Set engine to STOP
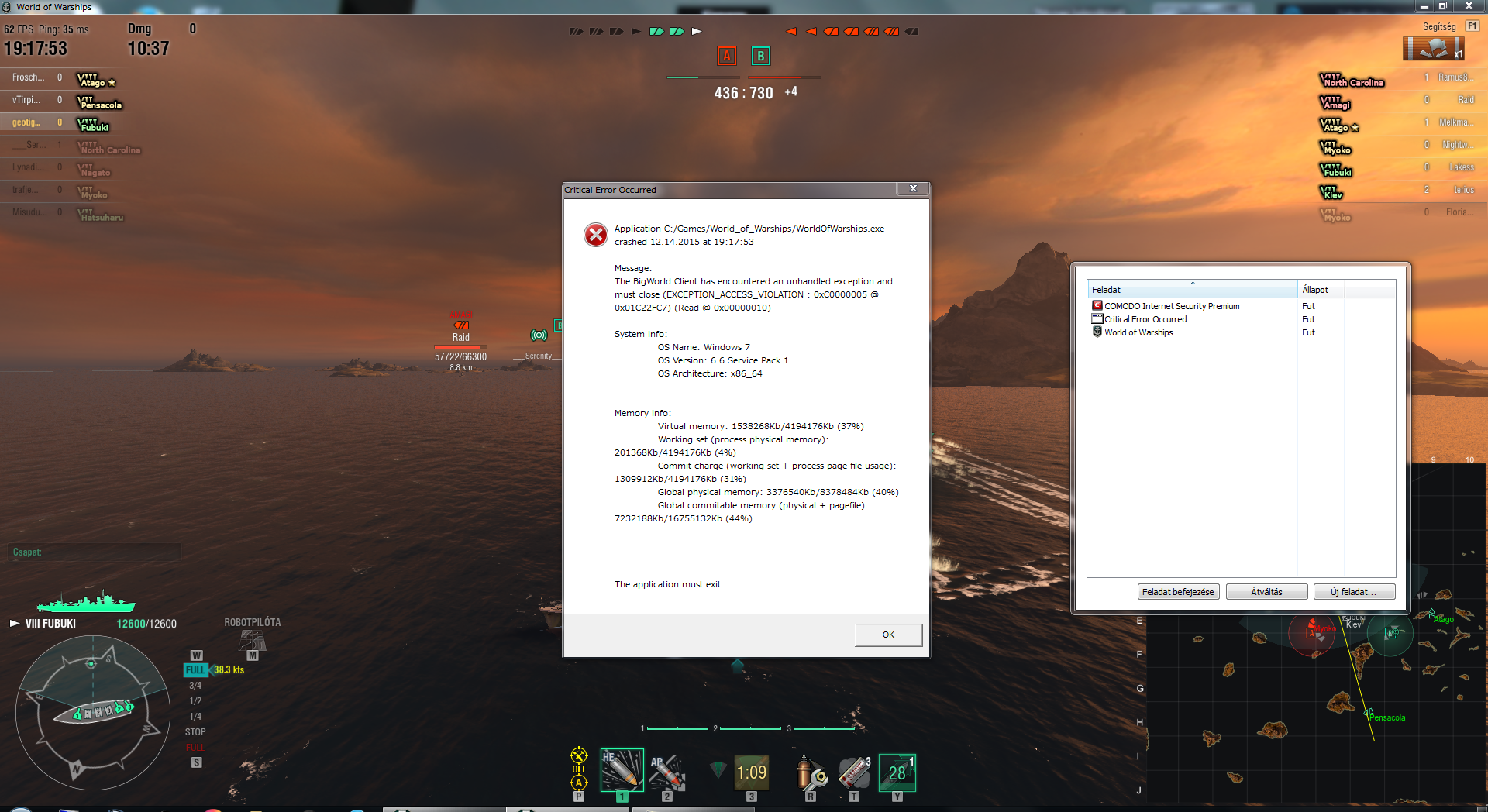 pyautogui.click(x=195, y=732)
